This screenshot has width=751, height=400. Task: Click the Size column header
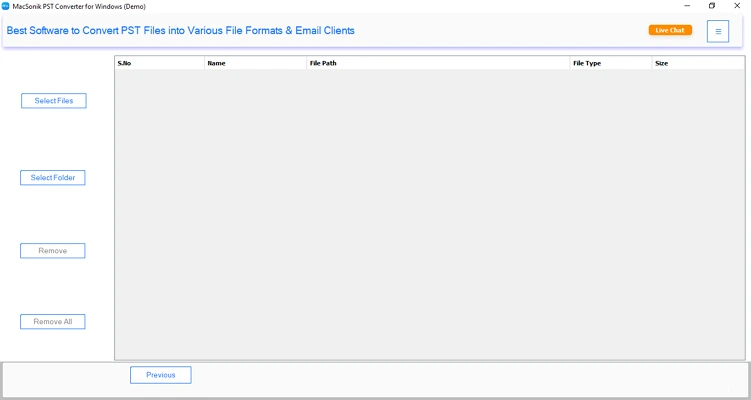pyautogui.click(x=698, y=63)
